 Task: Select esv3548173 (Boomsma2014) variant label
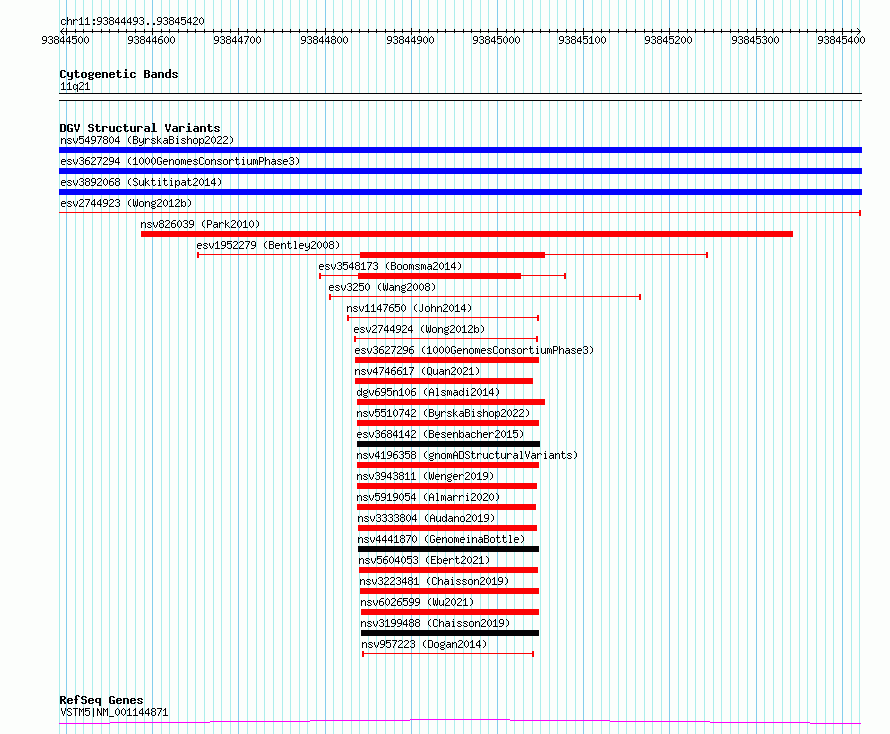point(390,266)
